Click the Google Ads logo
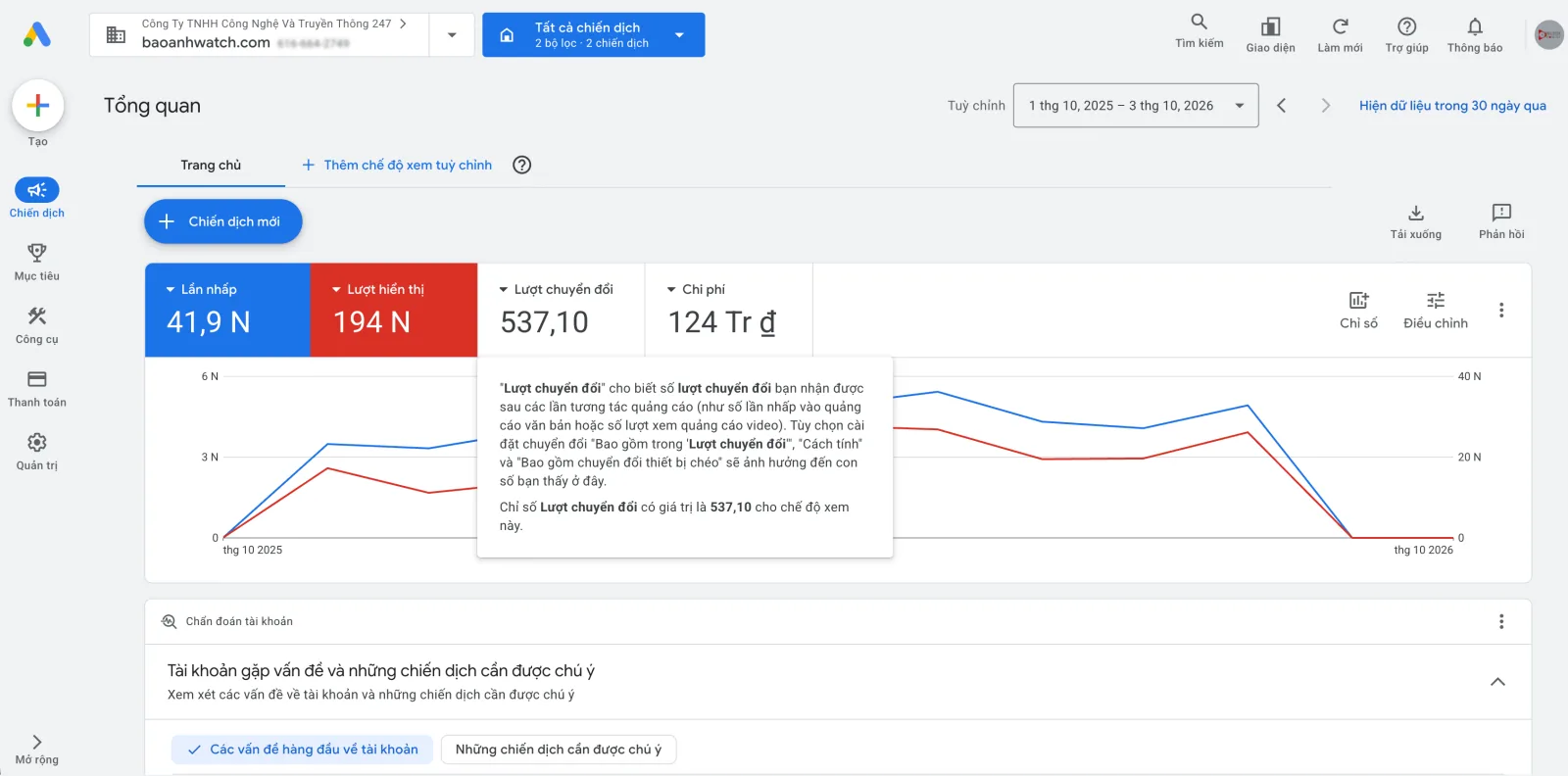Screen dimensions: 1568x776 (x=37, y=35)
